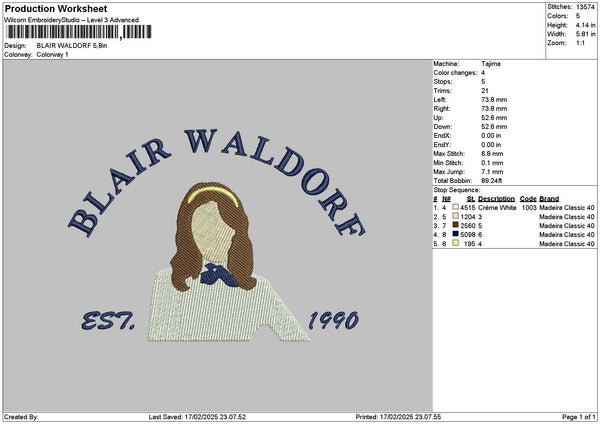
Task: Select the 'EST.' embroidered text in design
Action: (108, 321)
